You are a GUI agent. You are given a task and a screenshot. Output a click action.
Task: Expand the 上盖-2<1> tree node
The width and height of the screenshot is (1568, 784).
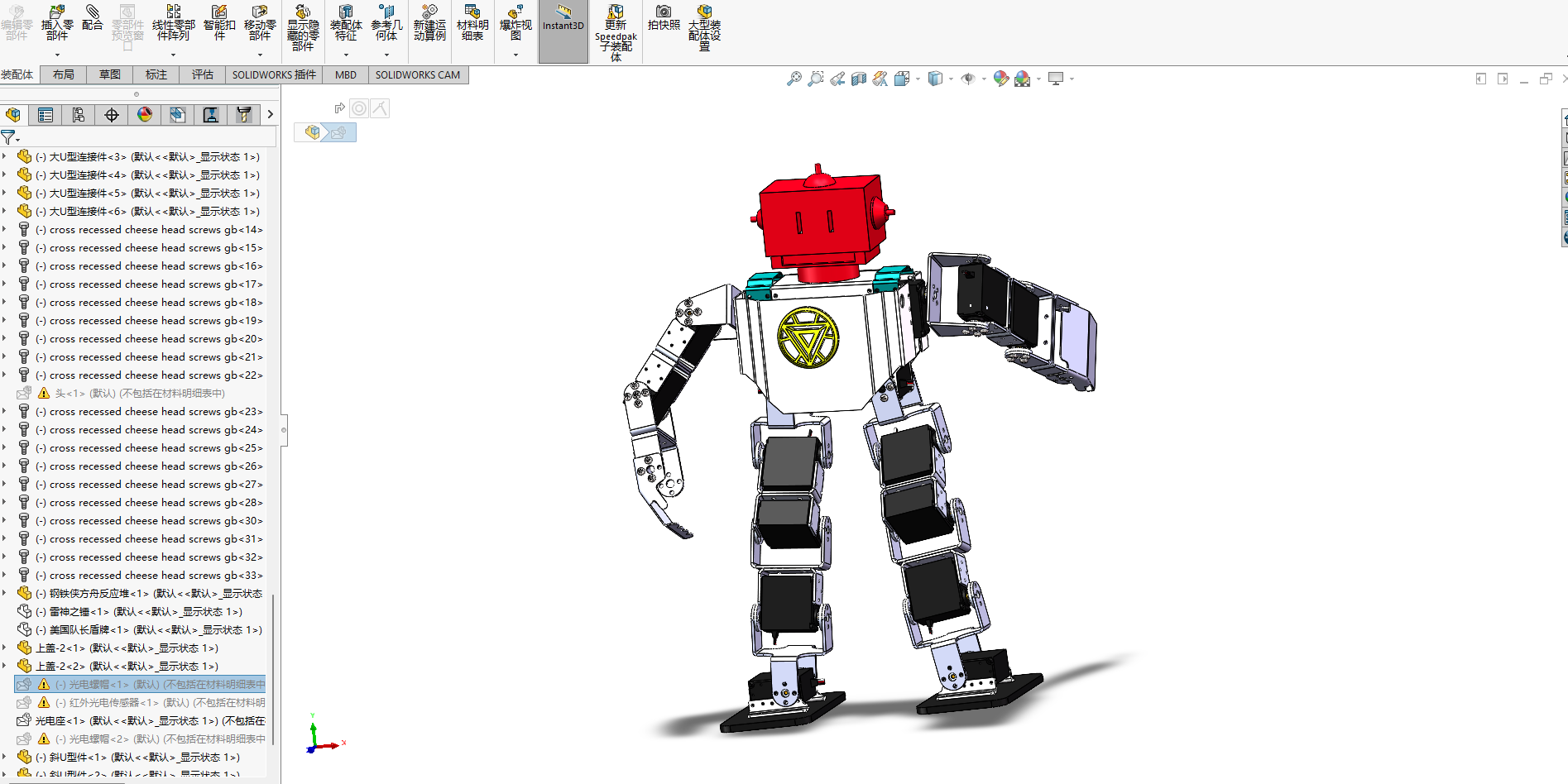pos(4,648)
